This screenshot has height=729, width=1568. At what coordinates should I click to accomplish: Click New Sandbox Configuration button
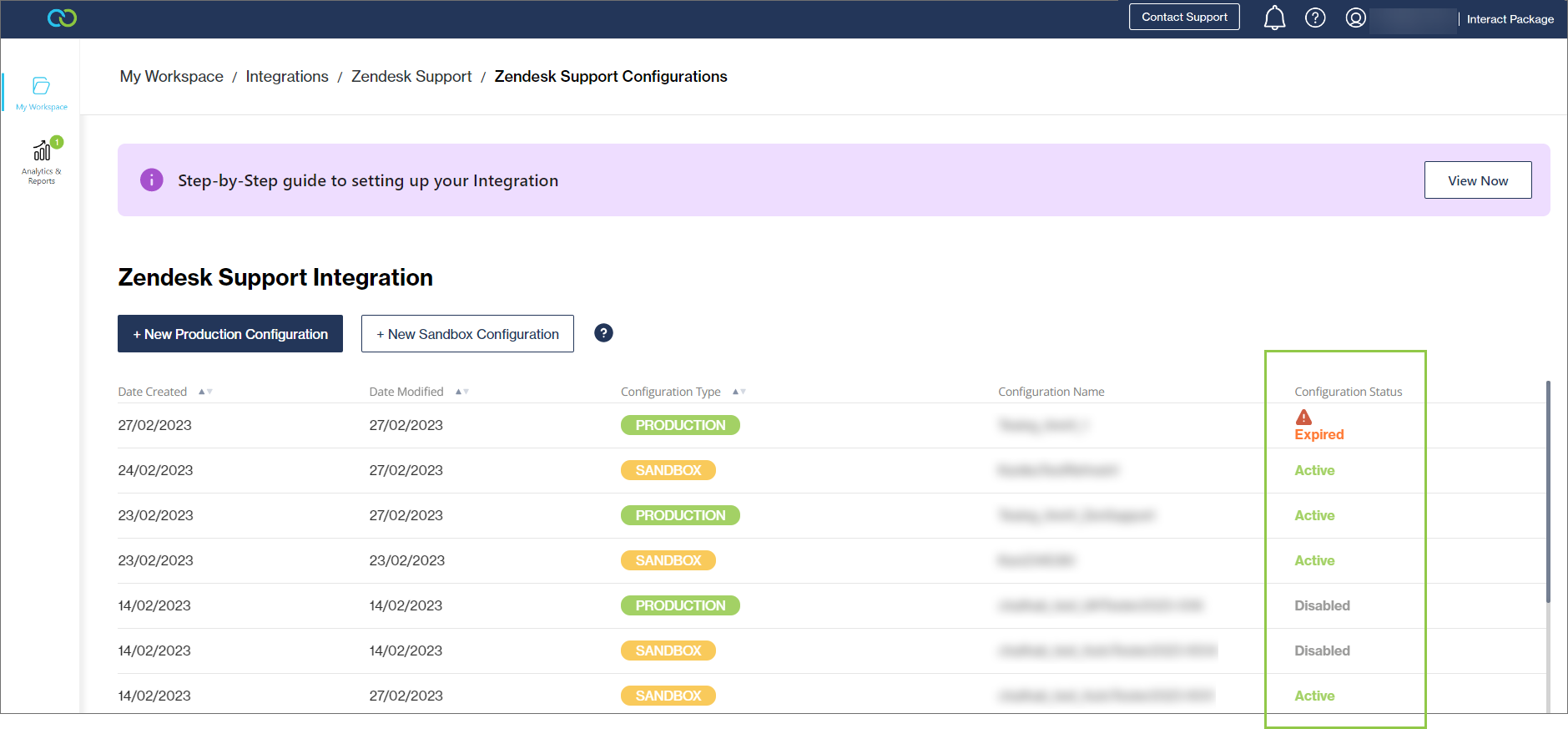click(467, 334)
